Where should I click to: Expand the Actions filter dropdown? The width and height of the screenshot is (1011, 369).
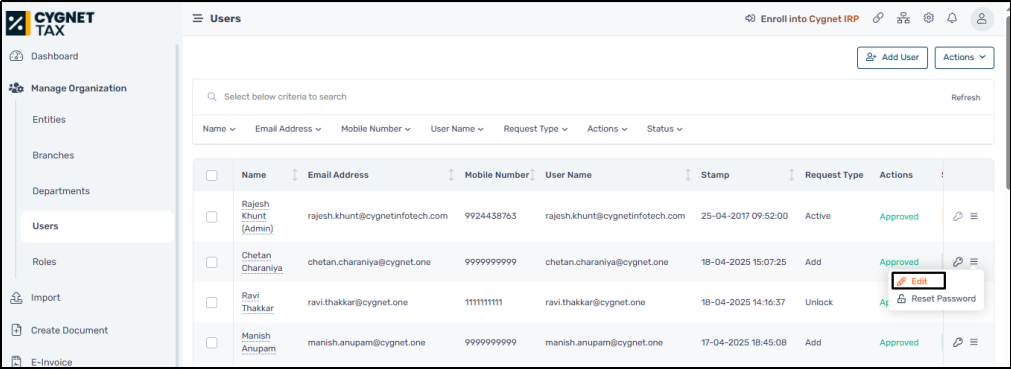607,129
